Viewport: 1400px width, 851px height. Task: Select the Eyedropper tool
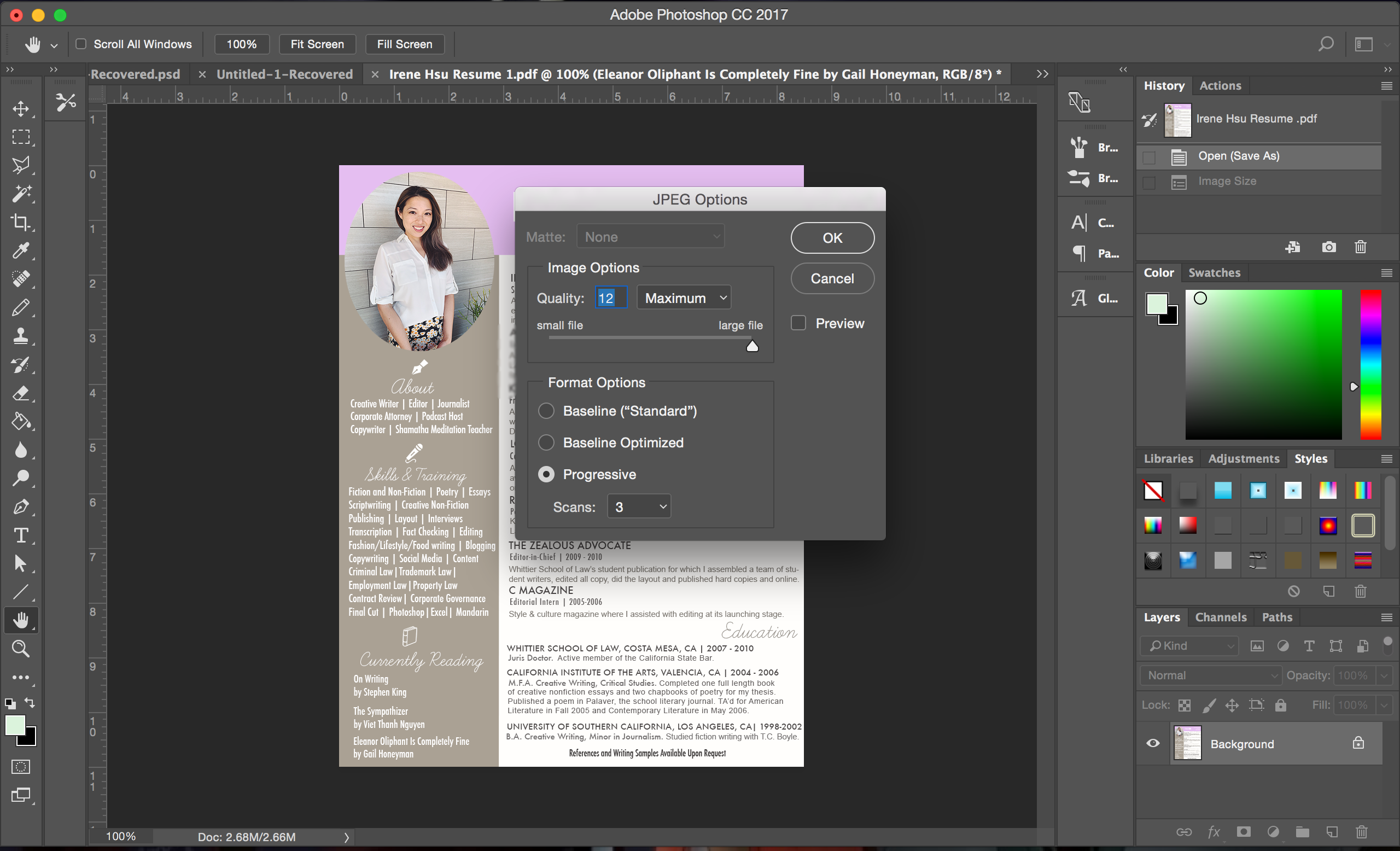tap(21, 250)
